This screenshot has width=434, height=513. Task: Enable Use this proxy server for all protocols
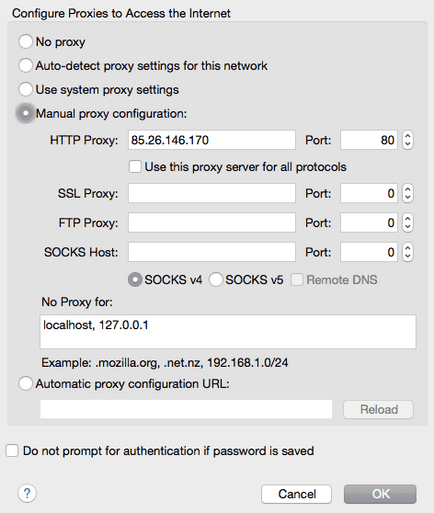coord(135,167)
